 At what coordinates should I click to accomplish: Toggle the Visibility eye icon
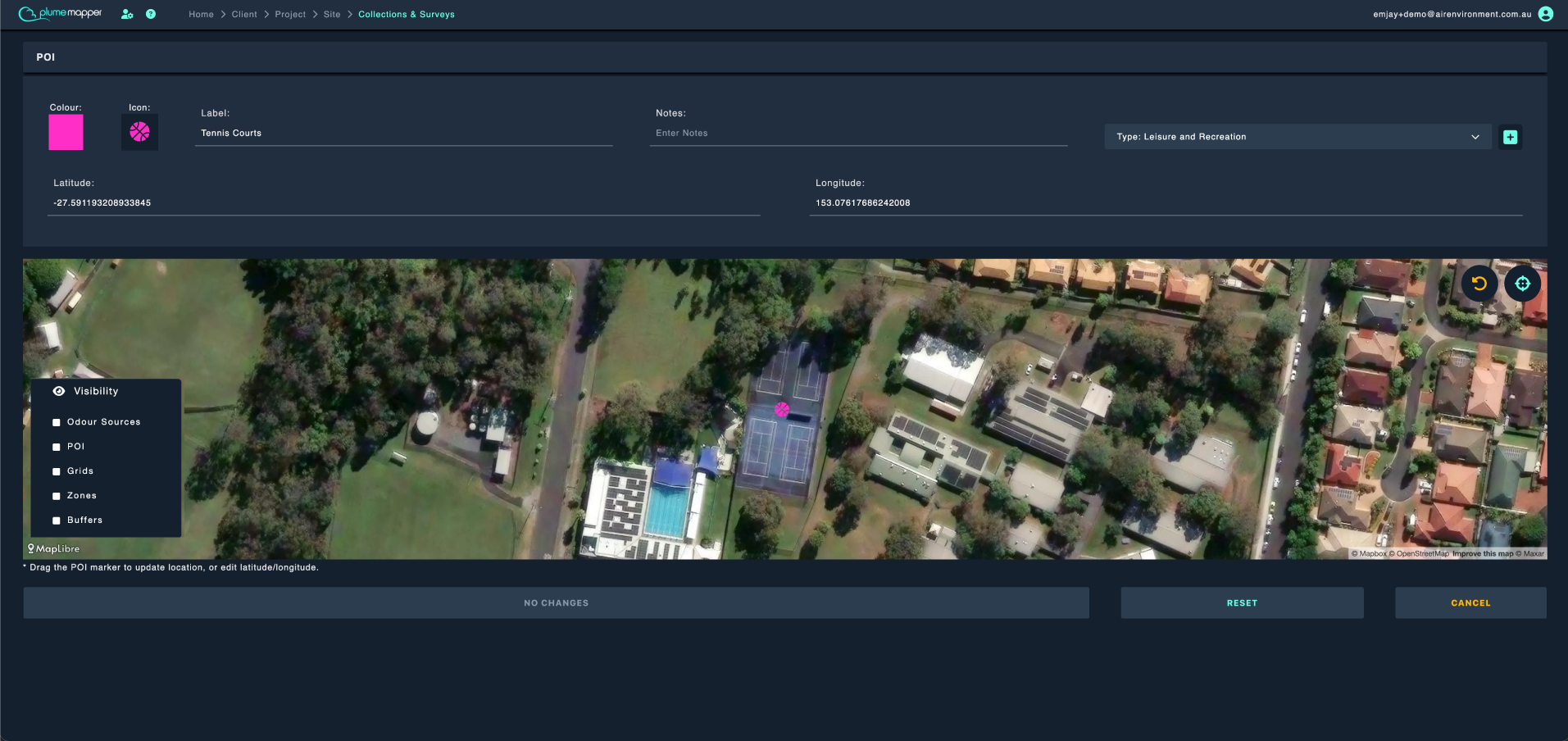[59, 391]
